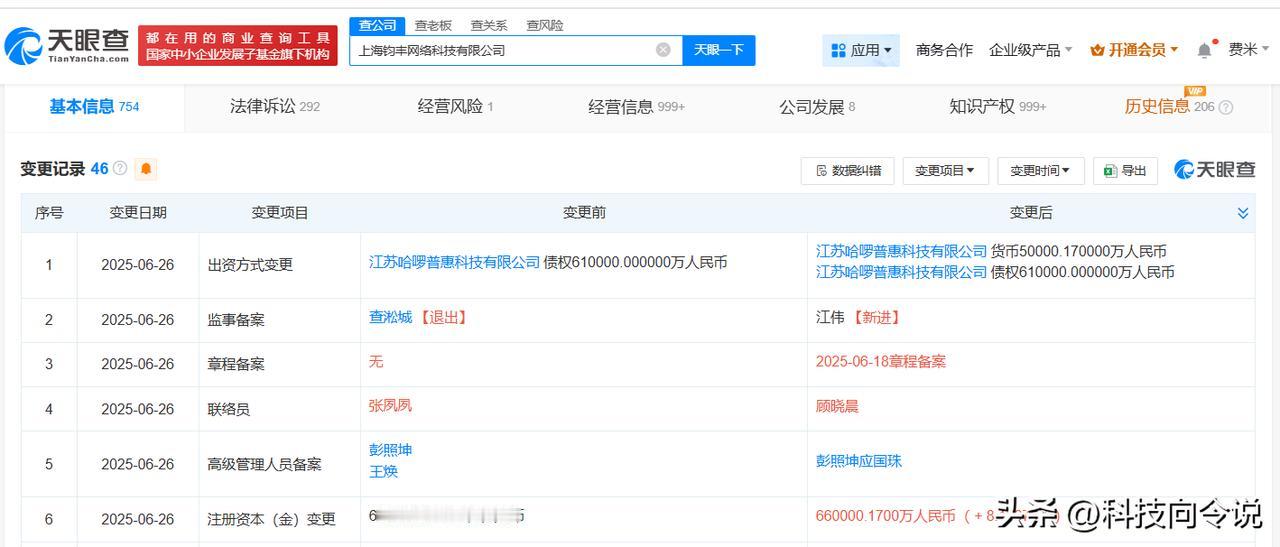Click the 导出 export button

(1125, 171)
